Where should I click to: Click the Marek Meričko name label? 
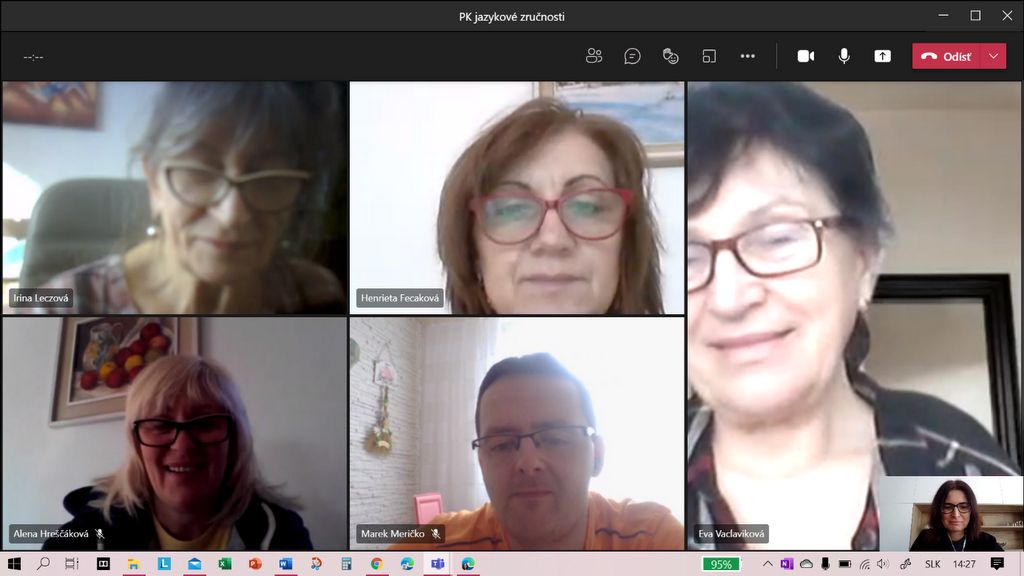(x=392, y=534)
